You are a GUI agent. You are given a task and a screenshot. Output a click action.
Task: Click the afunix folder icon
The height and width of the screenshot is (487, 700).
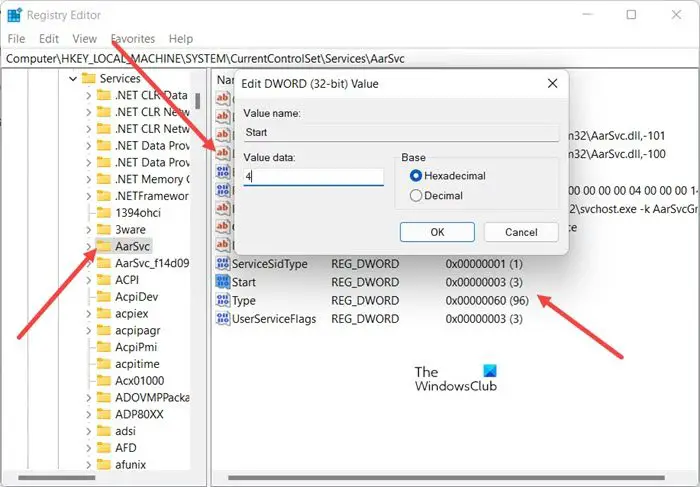point(104,465)
